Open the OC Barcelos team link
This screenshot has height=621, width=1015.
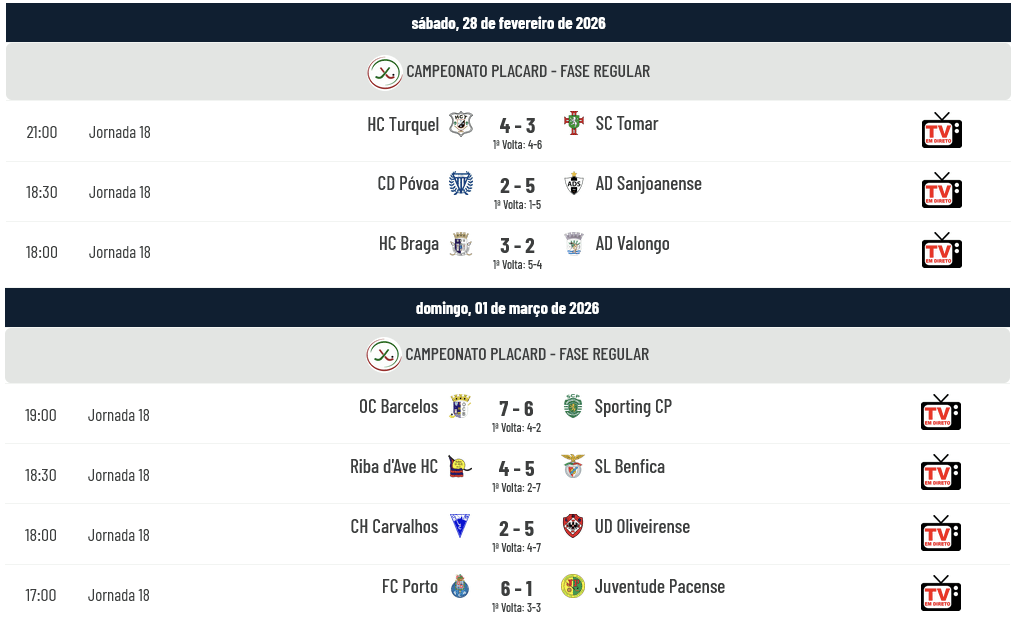tap(398, 406)
